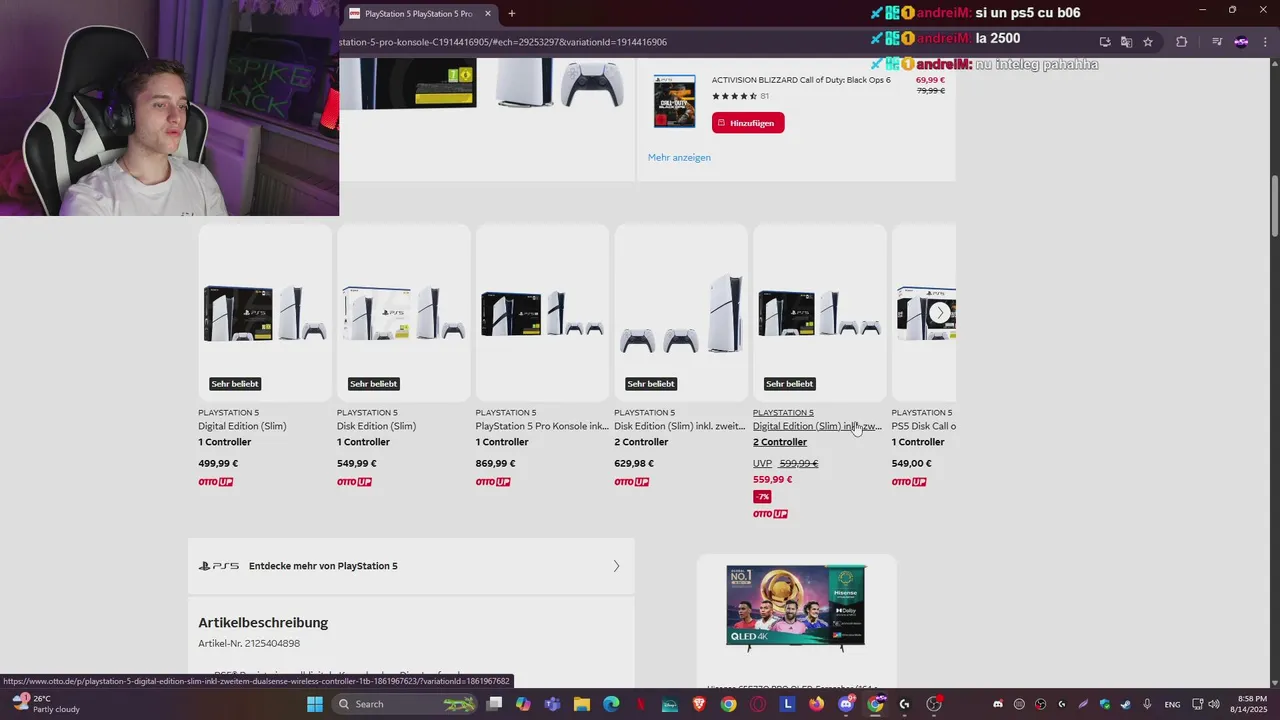Image resolution: width=1280 pixels, height=720 pixels.
Task: Launch Microsoft Edge from the taskbar
Action: pos(611,704)
